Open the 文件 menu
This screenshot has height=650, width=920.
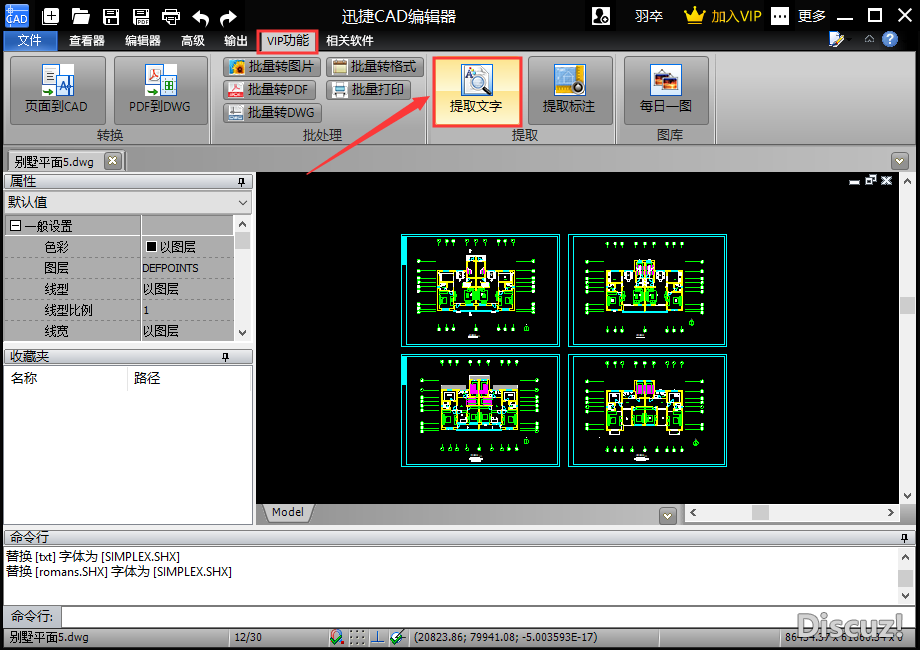[30, 41]
